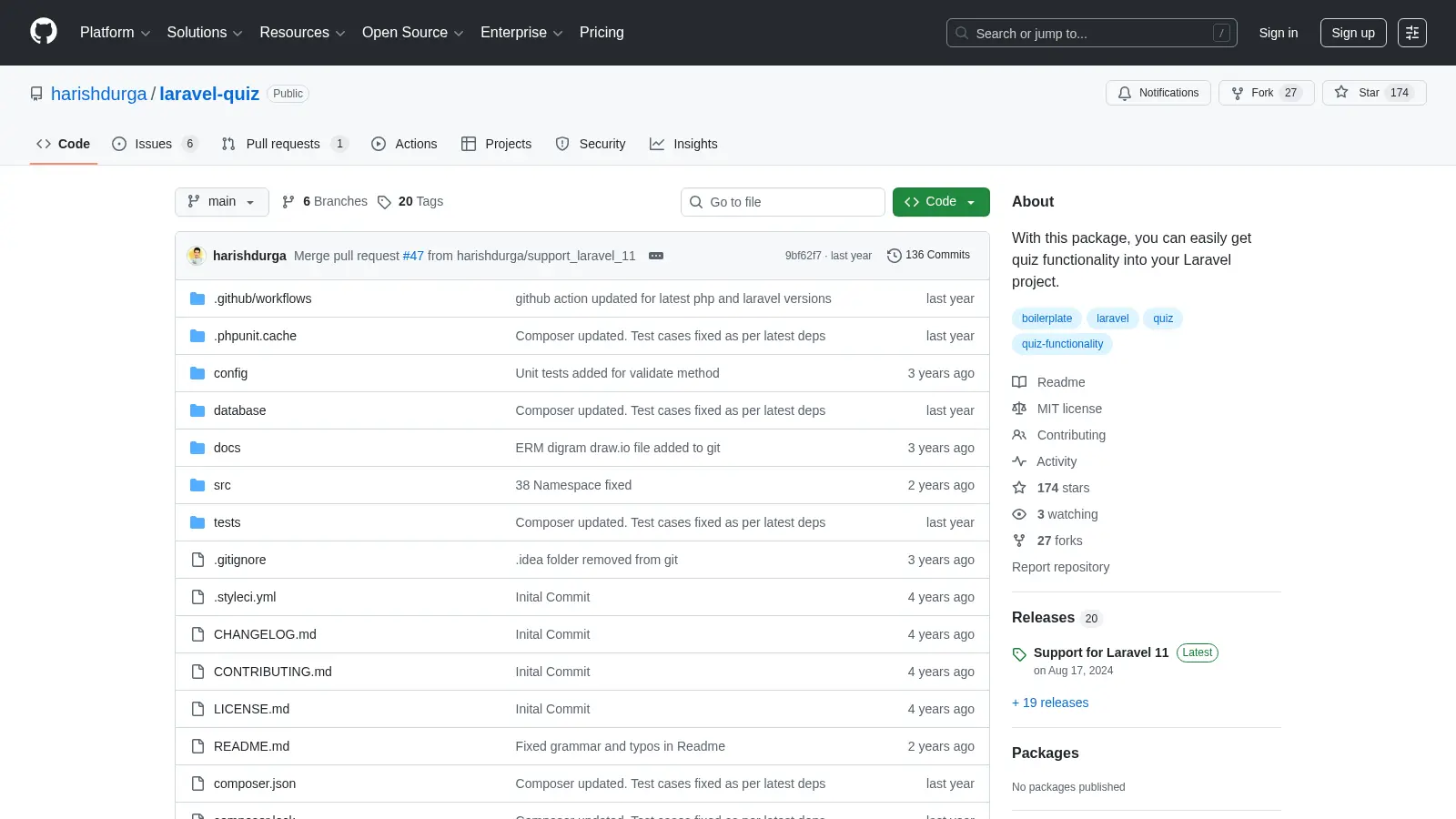Click the Go to file input
Viewport: 1456px width, 819px height.
(783, 202)
